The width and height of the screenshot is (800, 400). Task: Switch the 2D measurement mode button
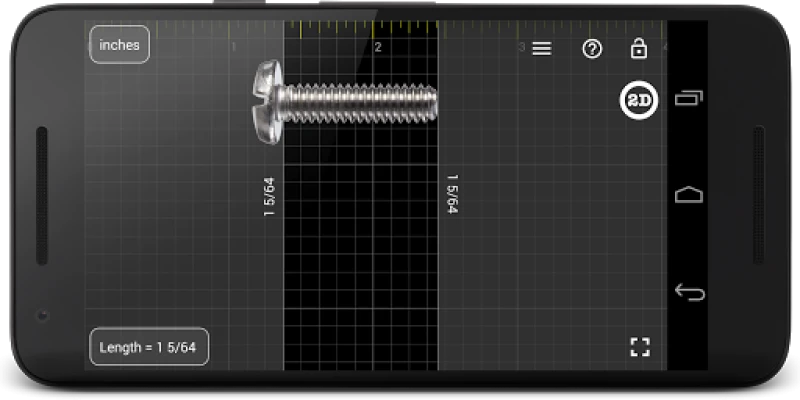point(637,101)
